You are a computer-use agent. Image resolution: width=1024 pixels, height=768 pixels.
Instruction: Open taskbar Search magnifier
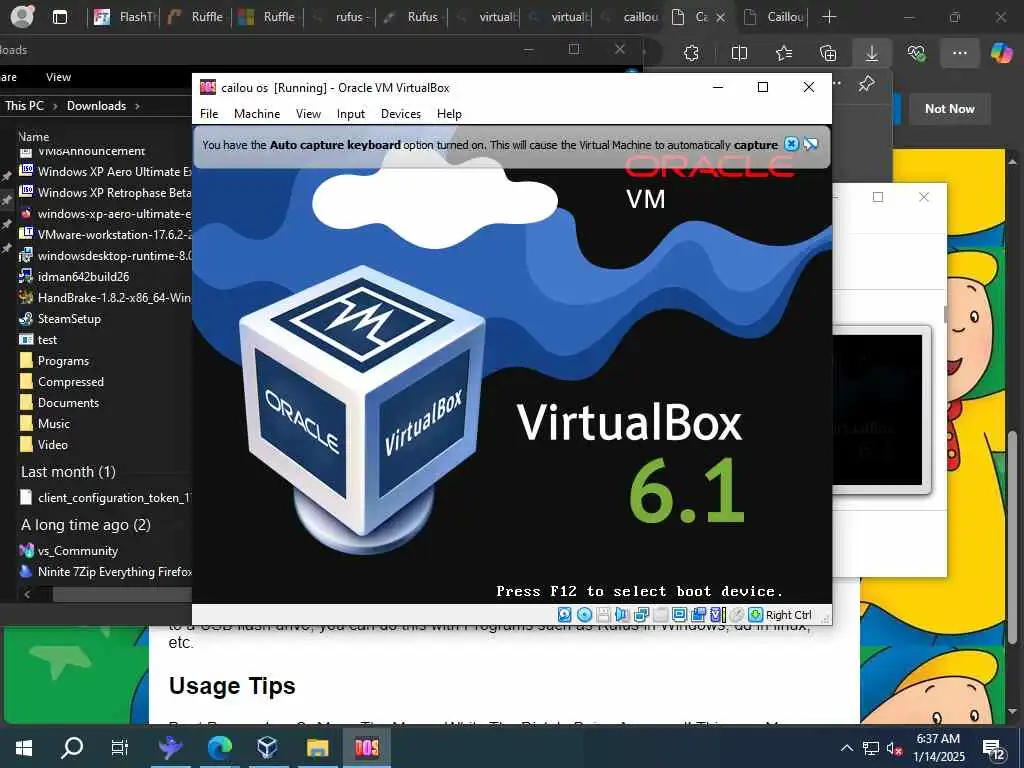click(x=72, y=748)
